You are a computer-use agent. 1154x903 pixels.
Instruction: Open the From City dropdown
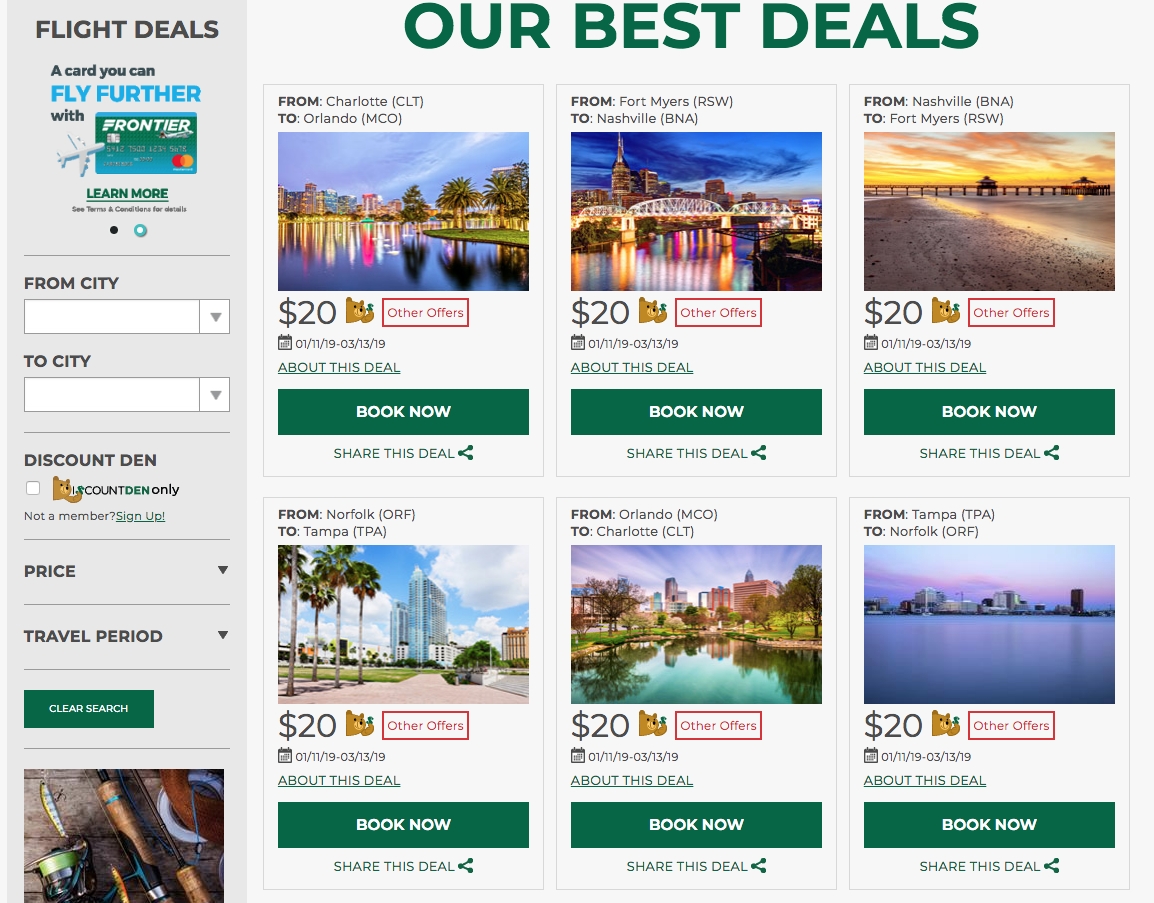(127, 316)
